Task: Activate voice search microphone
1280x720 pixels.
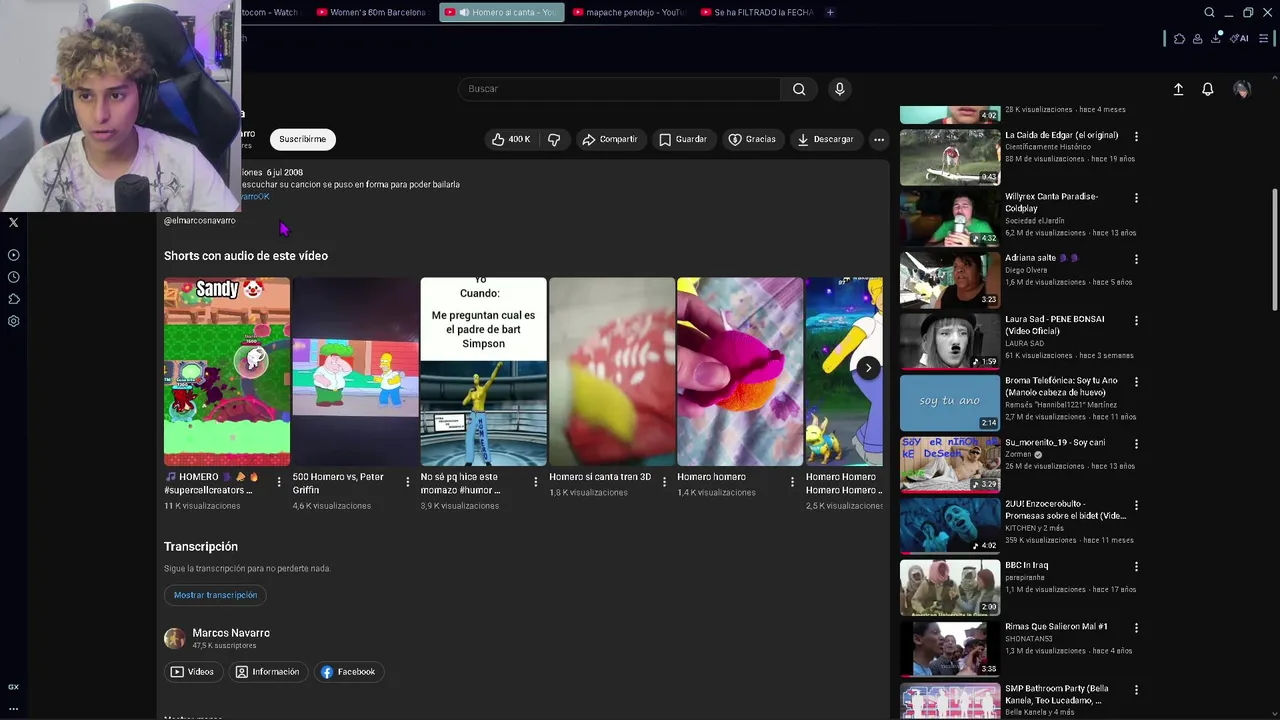Action: (x=840, y=89)
